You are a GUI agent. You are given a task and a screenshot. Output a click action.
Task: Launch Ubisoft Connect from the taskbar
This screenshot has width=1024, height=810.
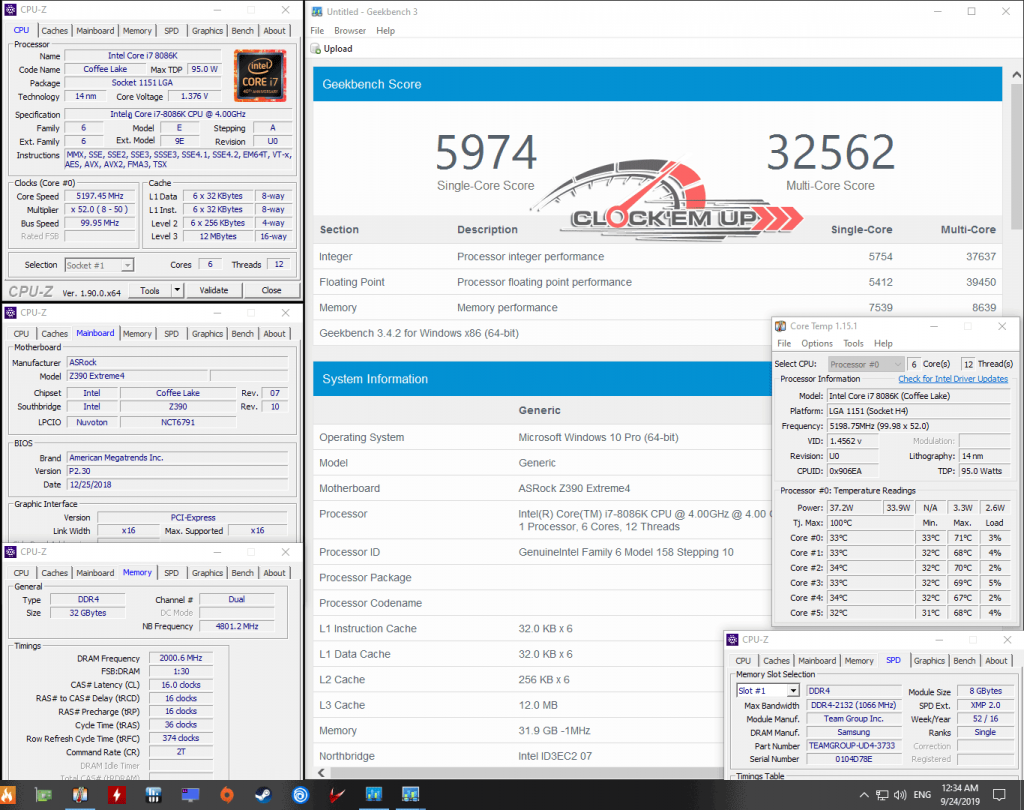tap(300, 795)
